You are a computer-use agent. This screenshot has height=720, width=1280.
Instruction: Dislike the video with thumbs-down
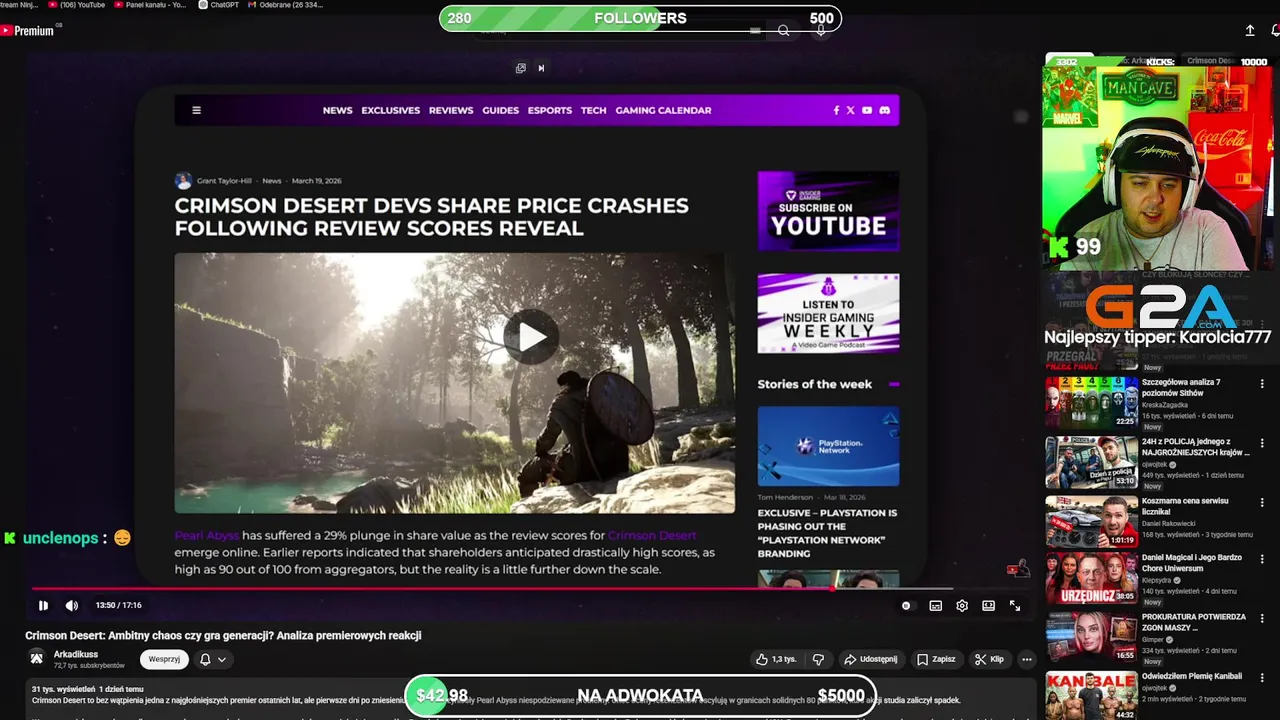coord(818,659)
